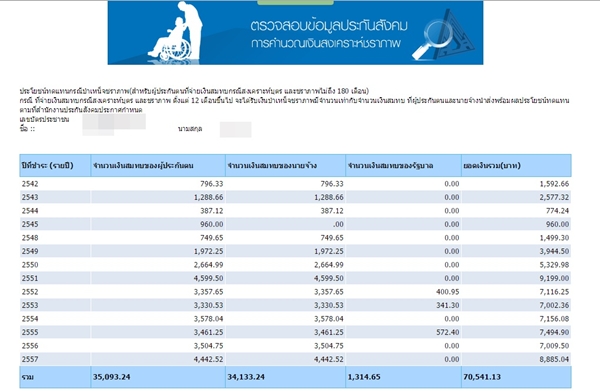The image size is (600, 391).
Task: Click government contribution 572.40 in row 2555
Action: tap(447, 332)
